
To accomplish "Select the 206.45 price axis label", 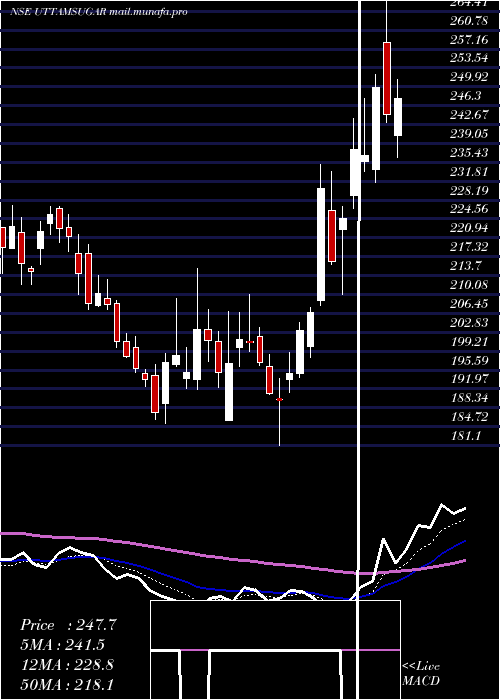I will (470, 304).
